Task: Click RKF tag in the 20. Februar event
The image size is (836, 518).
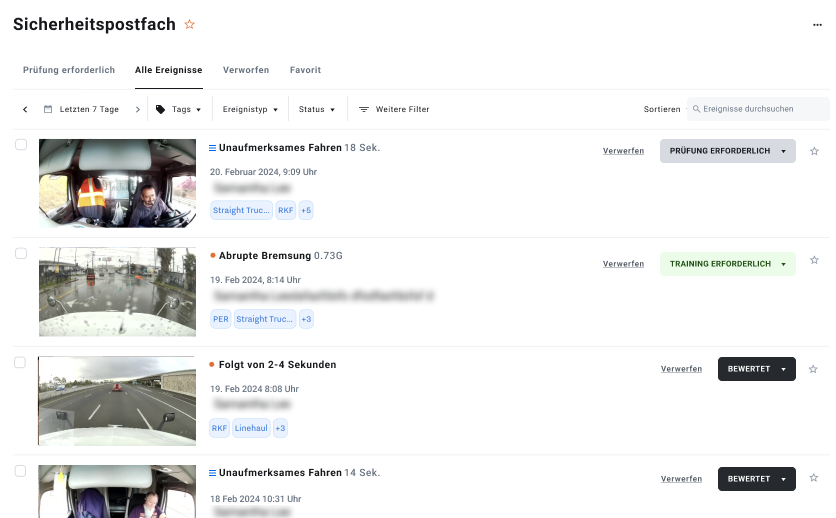Action: (x=286, y=210)
